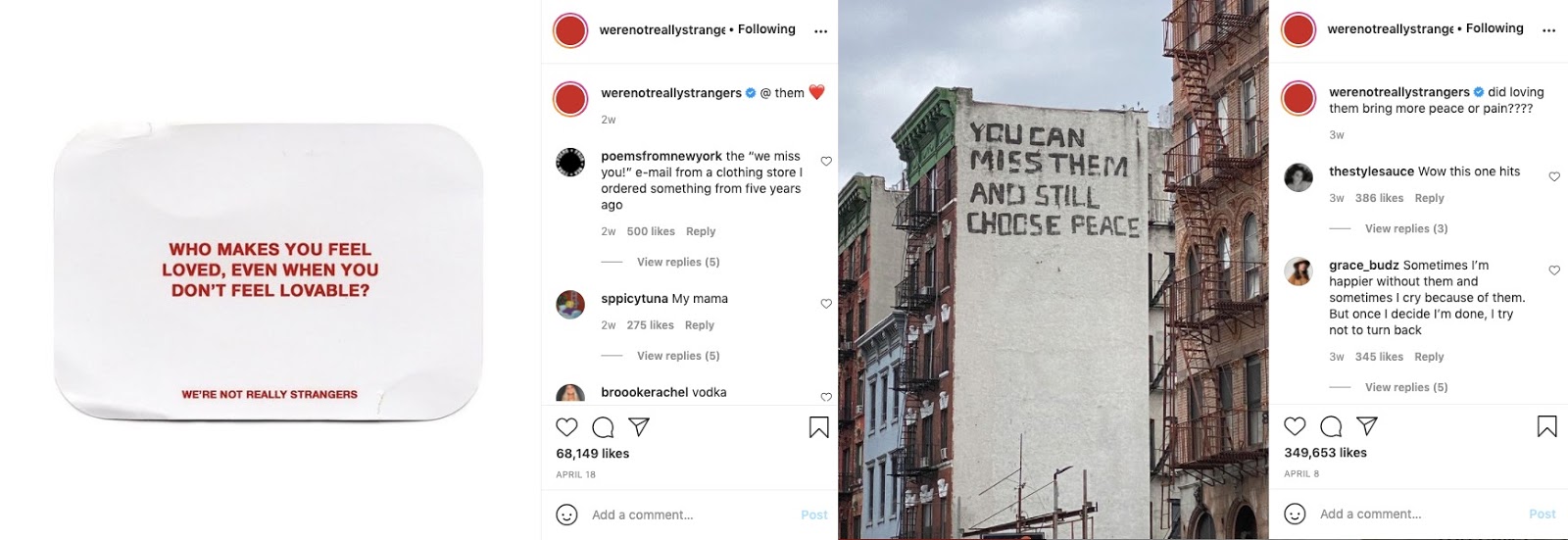Expand View replies (5) under grace_budz comment
The width and height of the screenshot is (1568, 540).
click(1406, 387)
